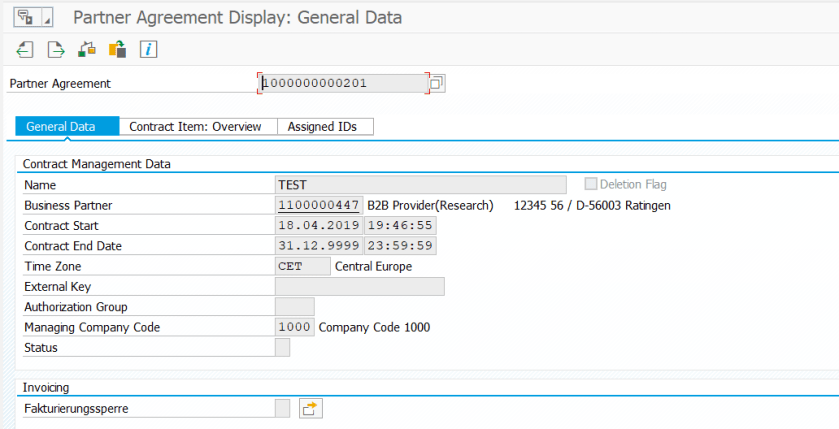Screen dimensions: 839x429
Task: Toggle the Deletion Flag checkbox
Action: (x=591, y=184)
